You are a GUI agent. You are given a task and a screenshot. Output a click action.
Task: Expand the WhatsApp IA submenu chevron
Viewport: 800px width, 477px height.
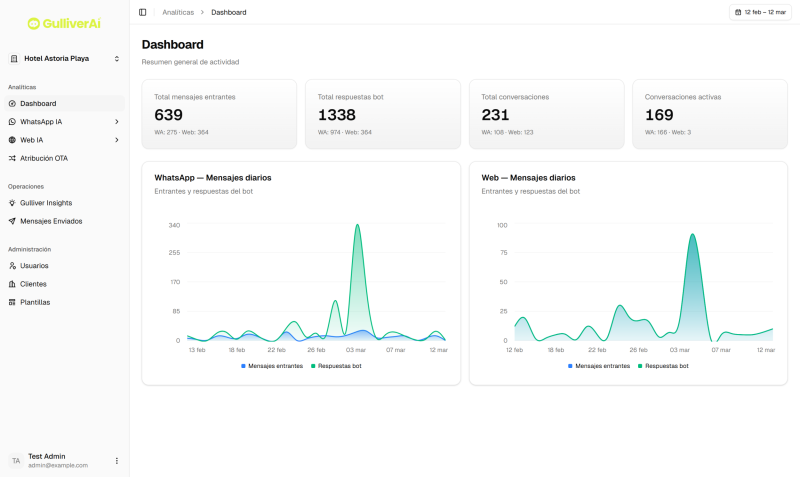point(117,122)
